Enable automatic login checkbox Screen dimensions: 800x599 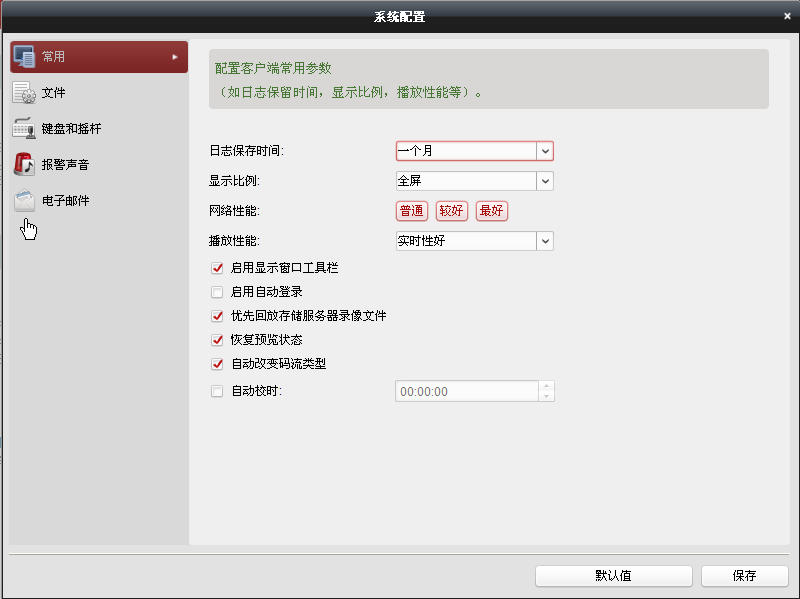pos(217,292)
